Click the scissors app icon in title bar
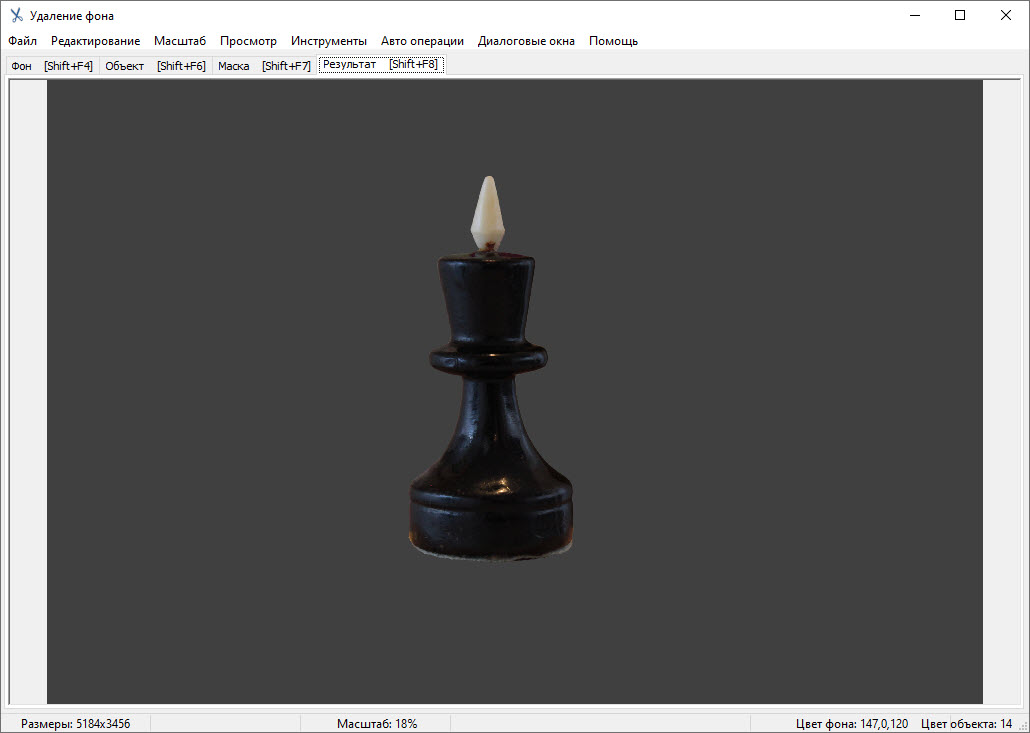Viewport: 1030px width, 733px height. point(16,15)
